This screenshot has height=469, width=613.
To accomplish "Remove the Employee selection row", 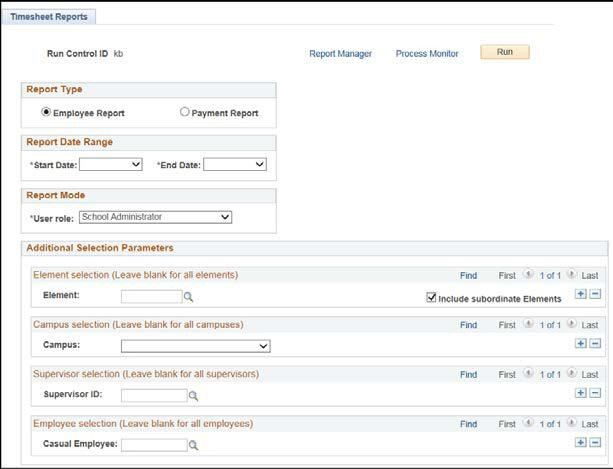I will click(x=595, y=442).
